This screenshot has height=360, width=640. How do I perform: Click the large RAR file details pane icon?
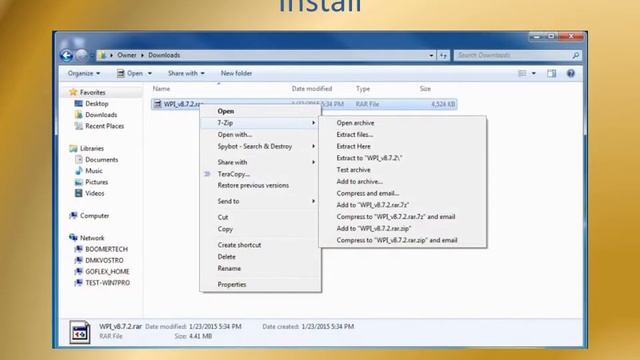80,332
